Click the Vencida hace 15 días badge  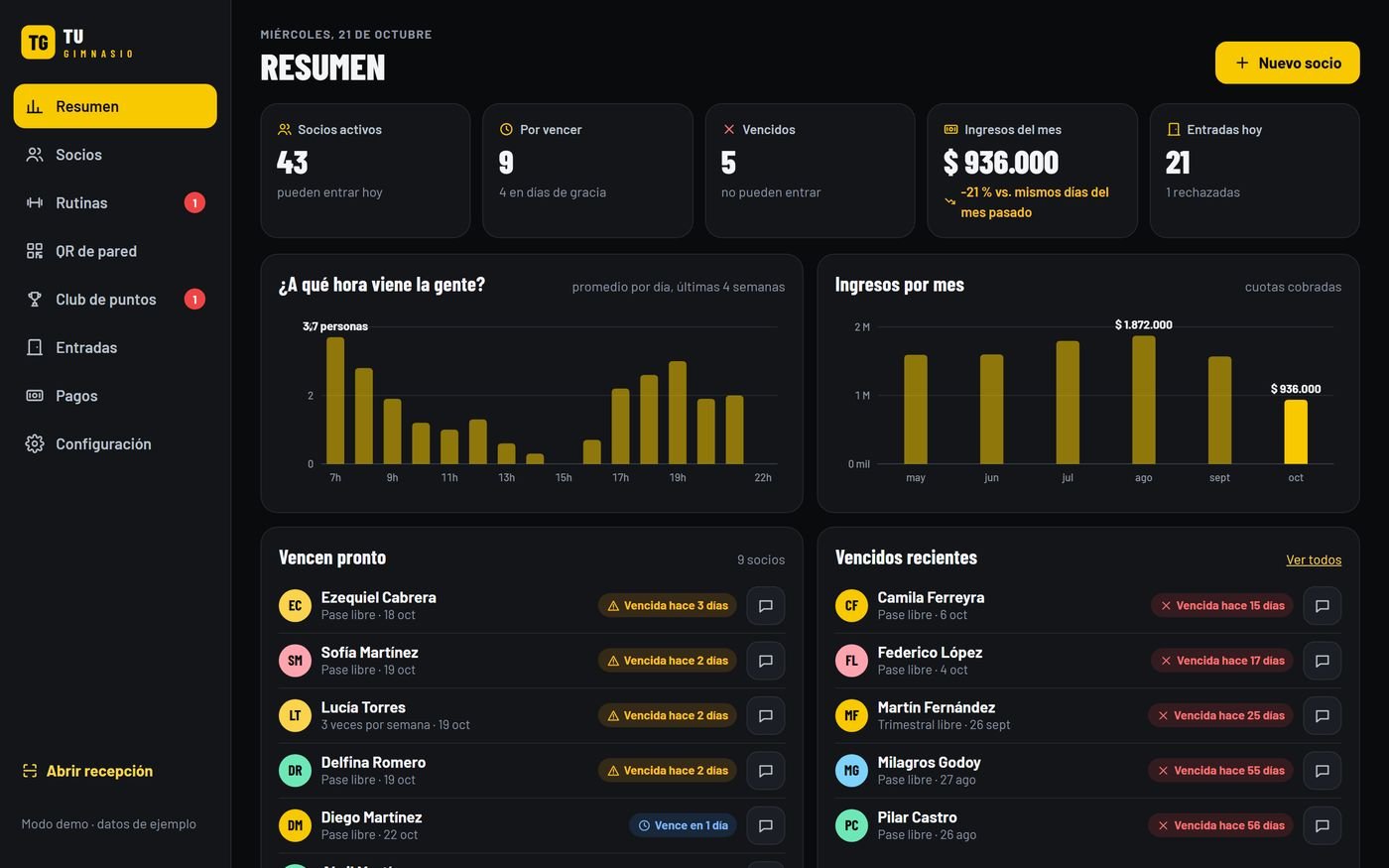click(1222, 605)
